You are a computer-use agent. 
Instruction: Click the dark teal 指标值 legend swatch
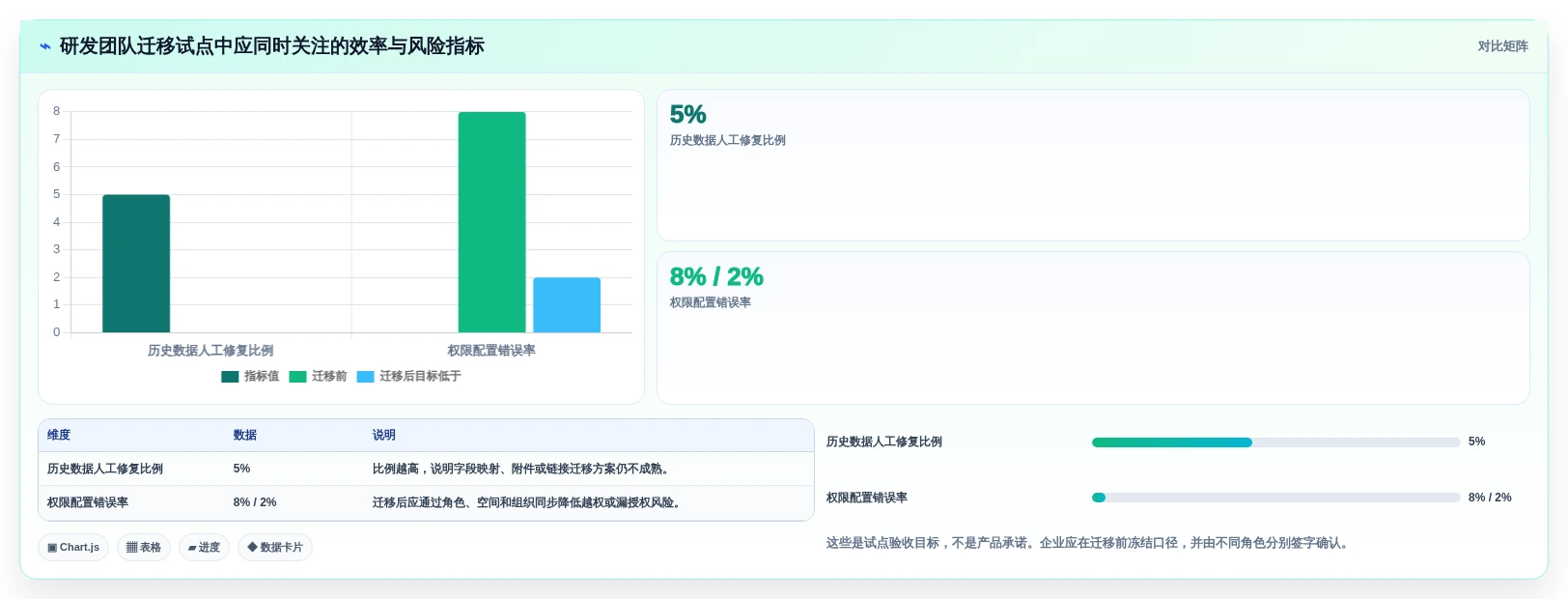click(230, 377)
